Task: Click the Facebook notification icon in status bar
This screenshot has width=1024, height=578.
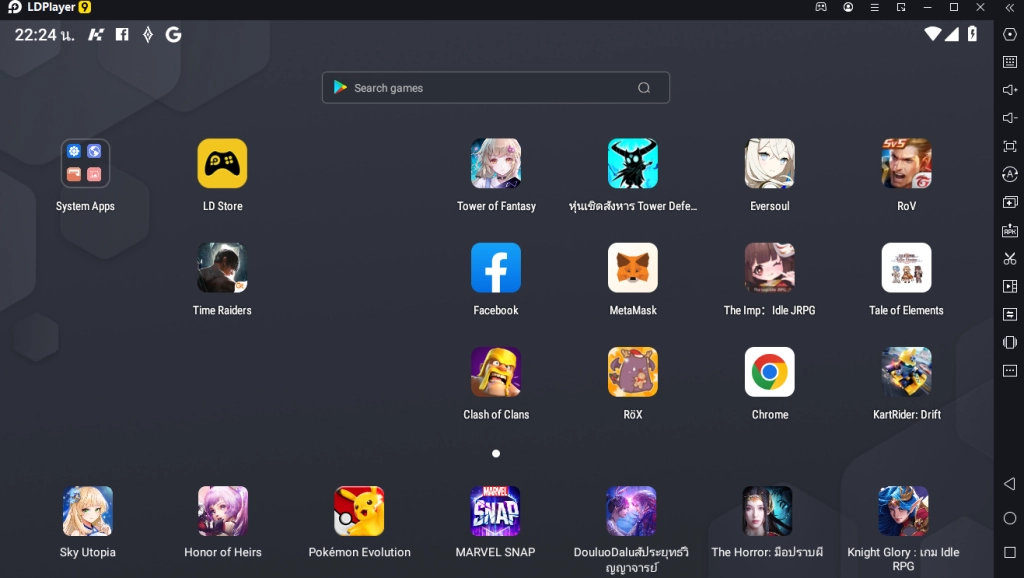Action: click(x=122, y=34)
